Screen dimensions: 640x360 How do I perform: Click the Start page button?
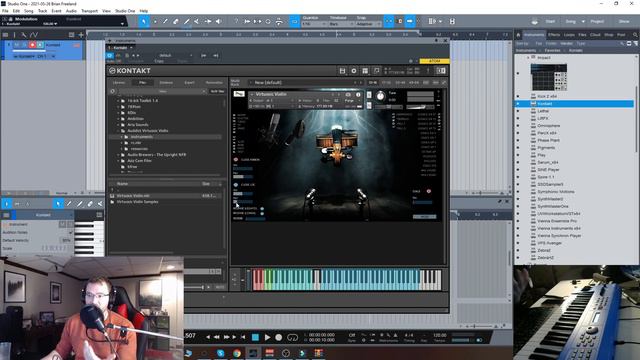tap(550, 21)
